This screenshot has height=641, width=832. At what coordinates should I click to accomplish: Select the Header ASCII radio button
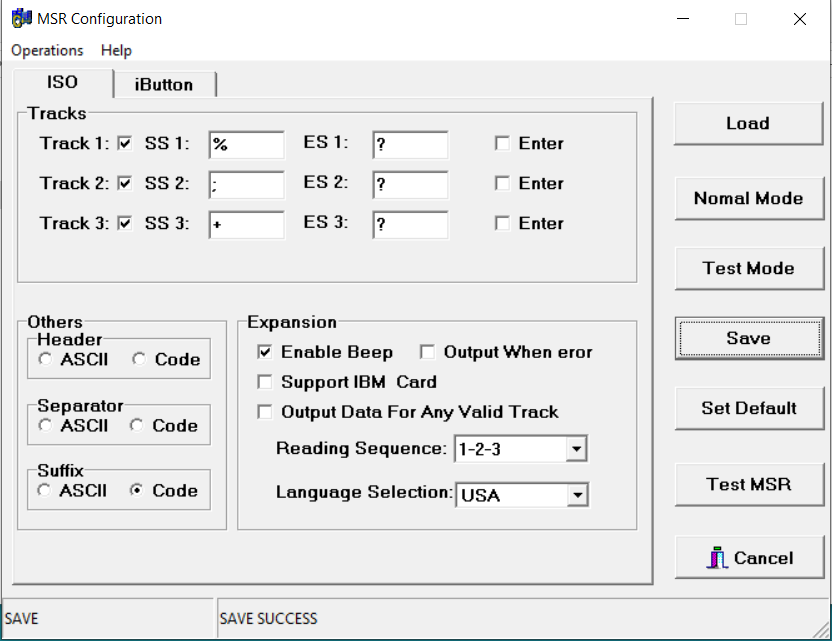point(45,360)
